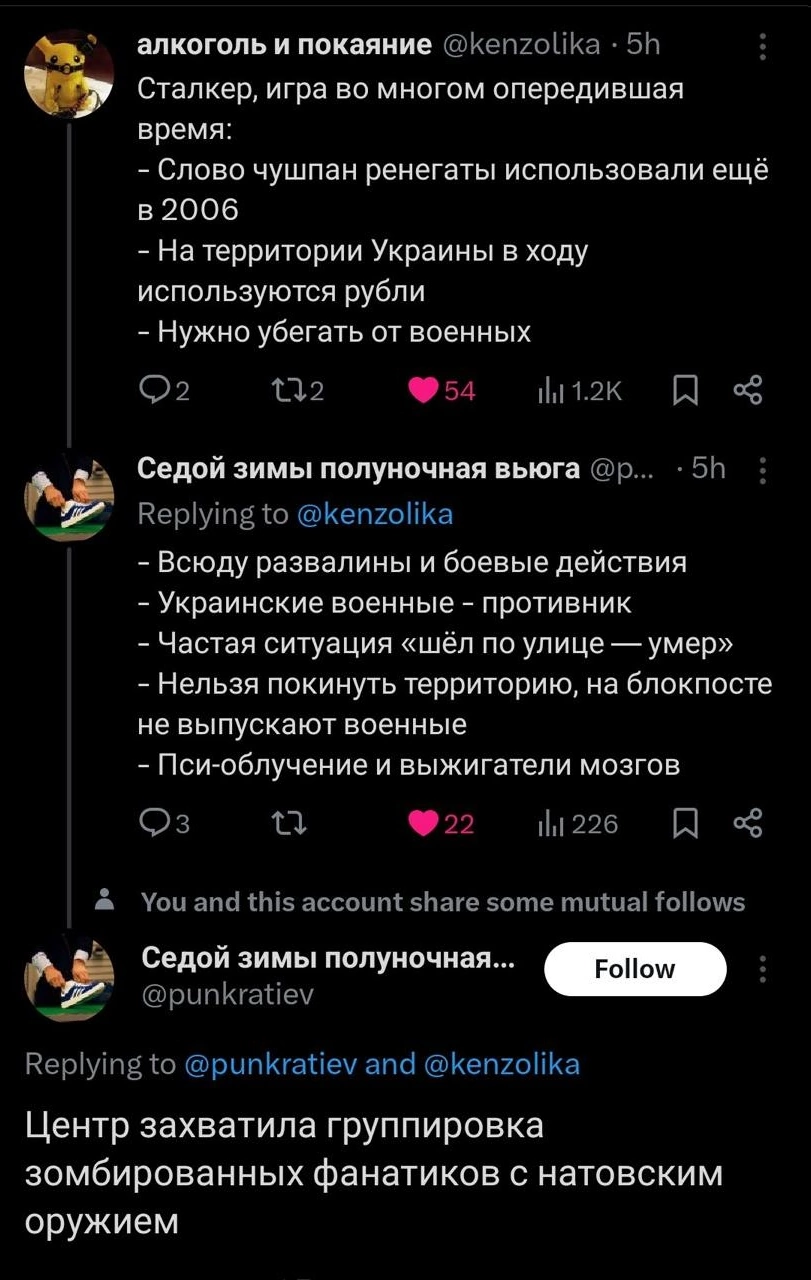Like the tweet with 22 likes

tap(425, 824)
